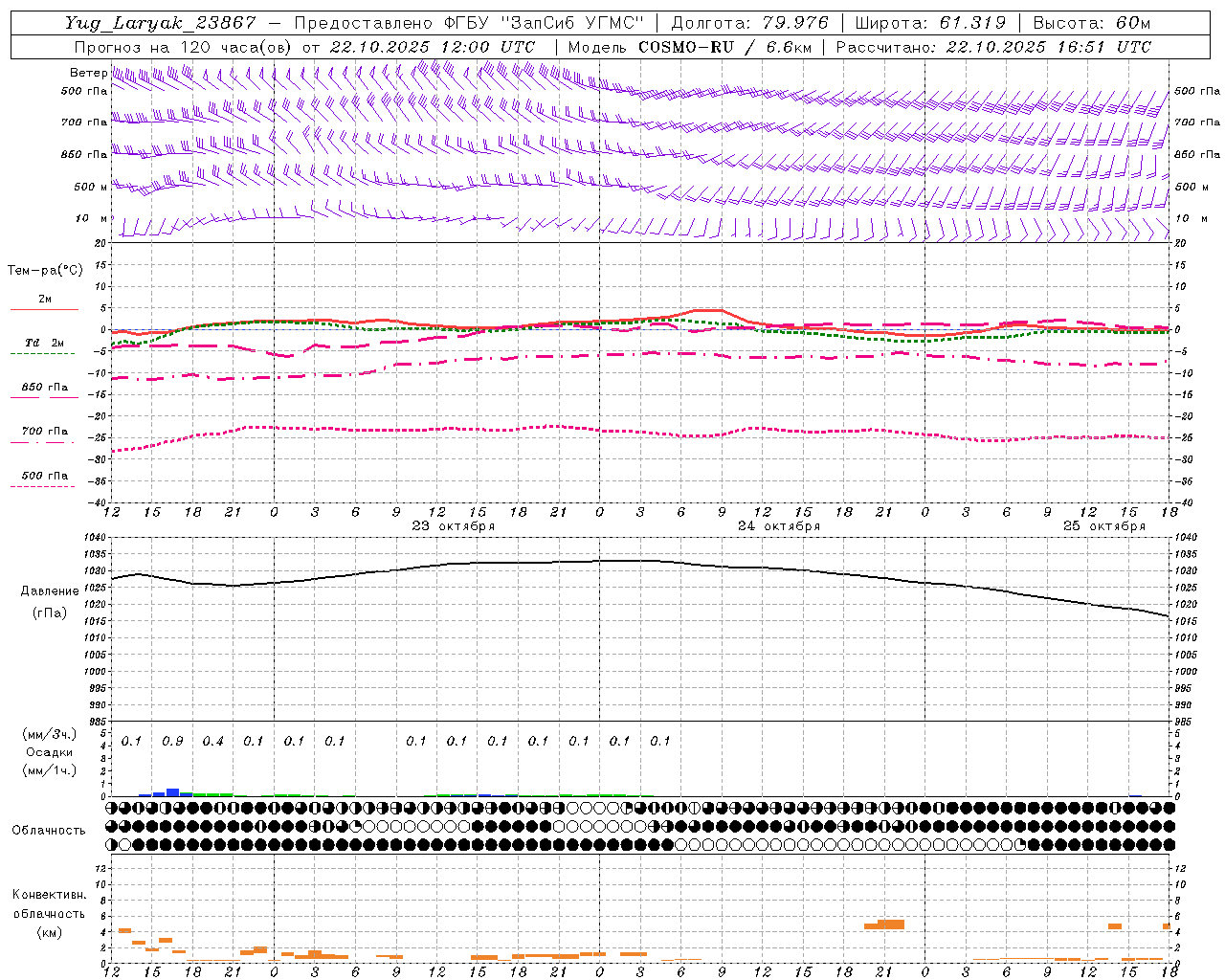Click the '(км)' unit under convective cloud label
This screenshot has width=1225, height=980.
pyautogui.click(x=49, y=933)
